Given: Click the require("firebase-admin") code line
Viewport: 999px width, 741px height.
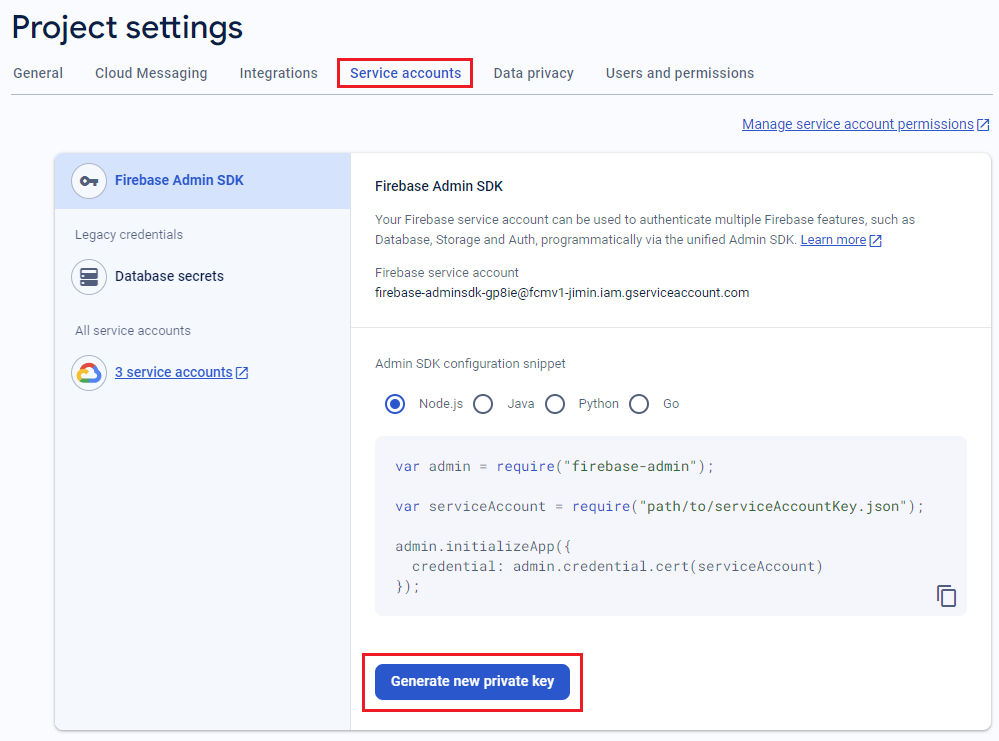Looking at the screenshot, I should pyautogui.click(x=554, y=467).
